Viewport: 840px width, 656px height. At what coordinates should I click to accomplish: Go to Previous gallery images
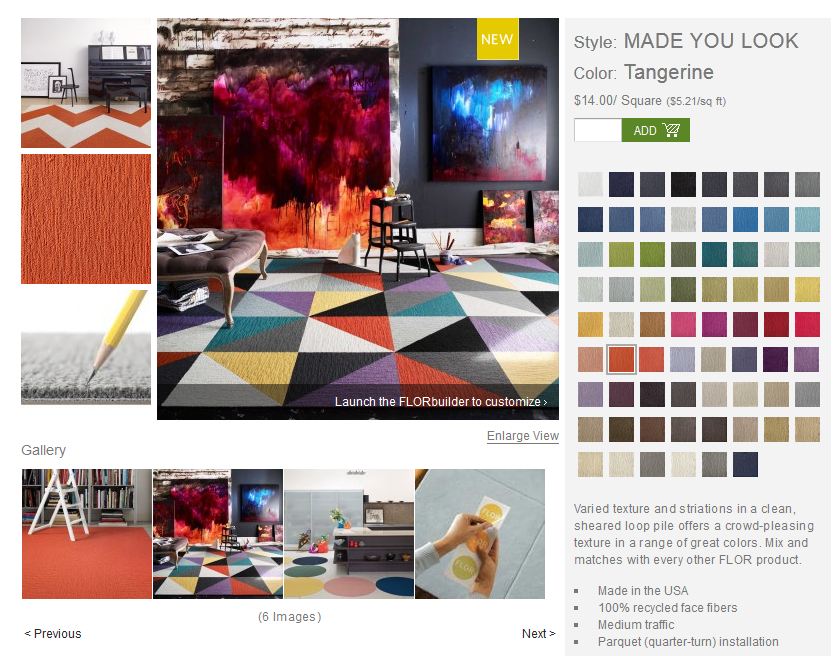point(52,634)
